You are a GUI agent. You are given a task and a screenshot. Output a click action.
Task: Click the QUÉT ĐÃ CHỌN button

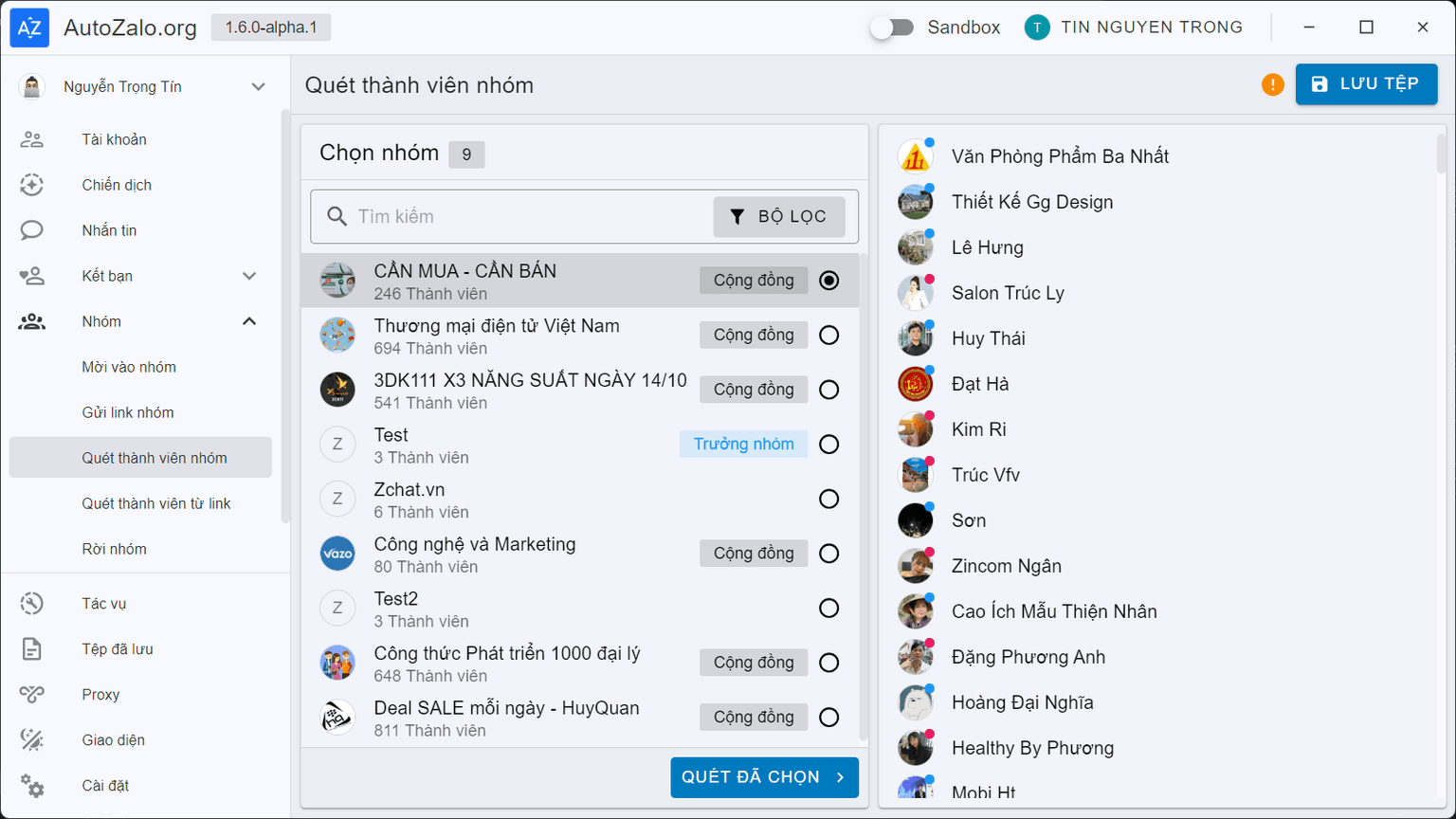tap(764, 777)
